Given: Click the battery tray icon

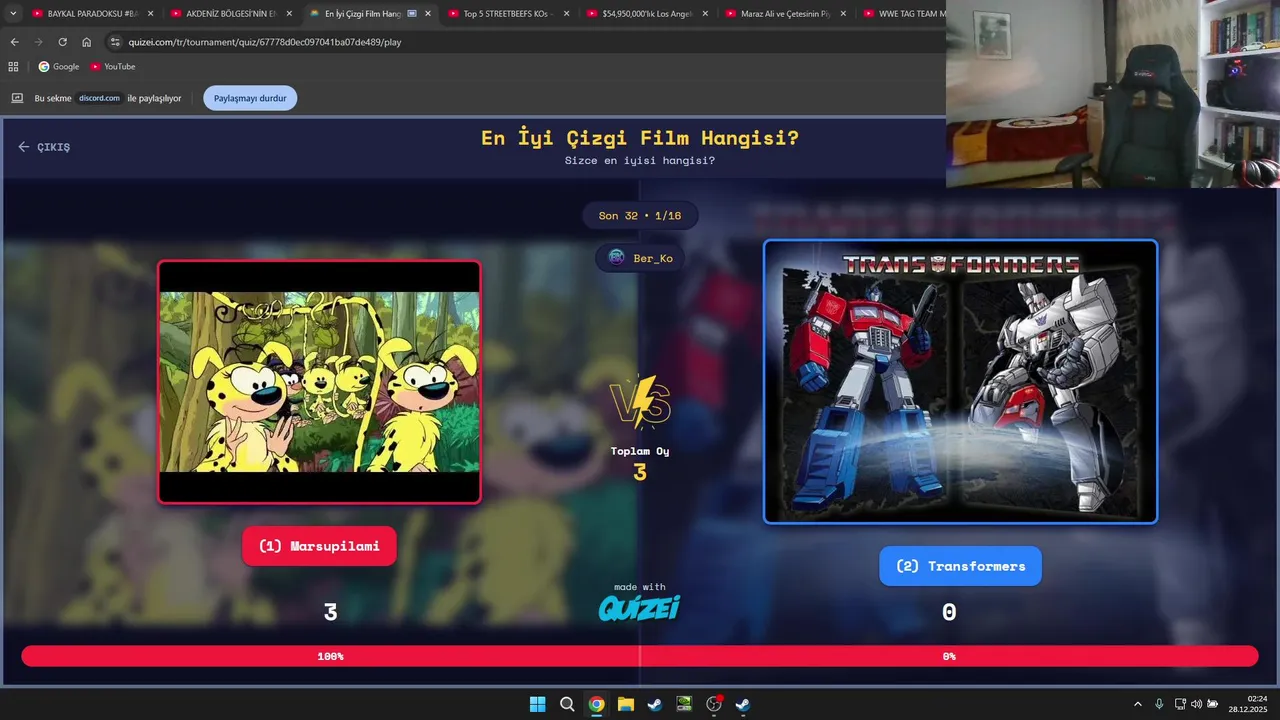Looking at the screenshot, I should [x=1213, y=704].
